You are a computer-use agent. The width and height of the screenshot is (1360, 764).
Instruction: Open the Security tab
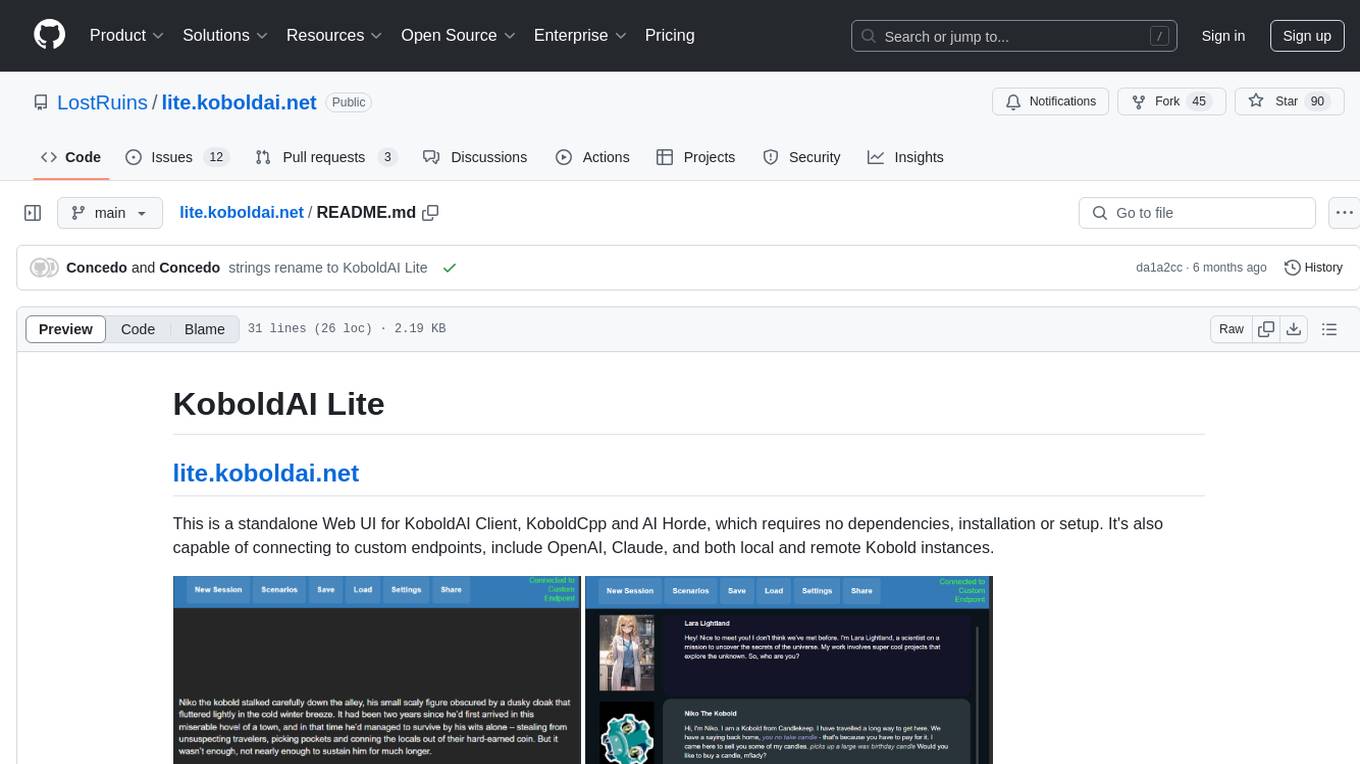click(x=802, y=157)
